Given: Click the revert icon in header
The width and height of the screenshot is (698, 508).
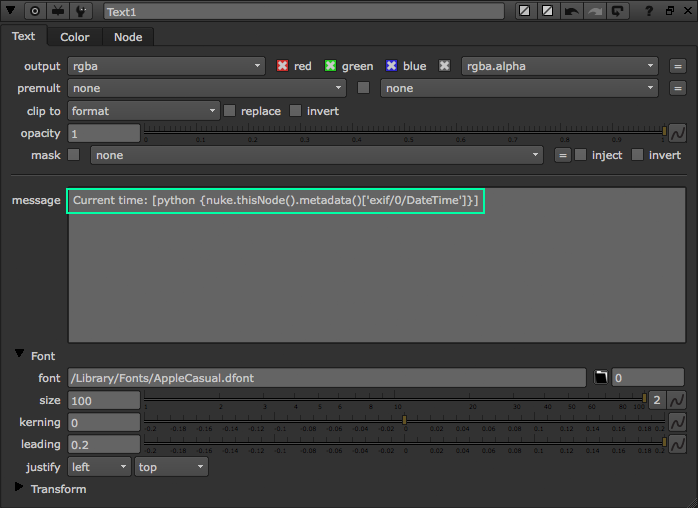Looking at the screenshot, I should 619,11.
